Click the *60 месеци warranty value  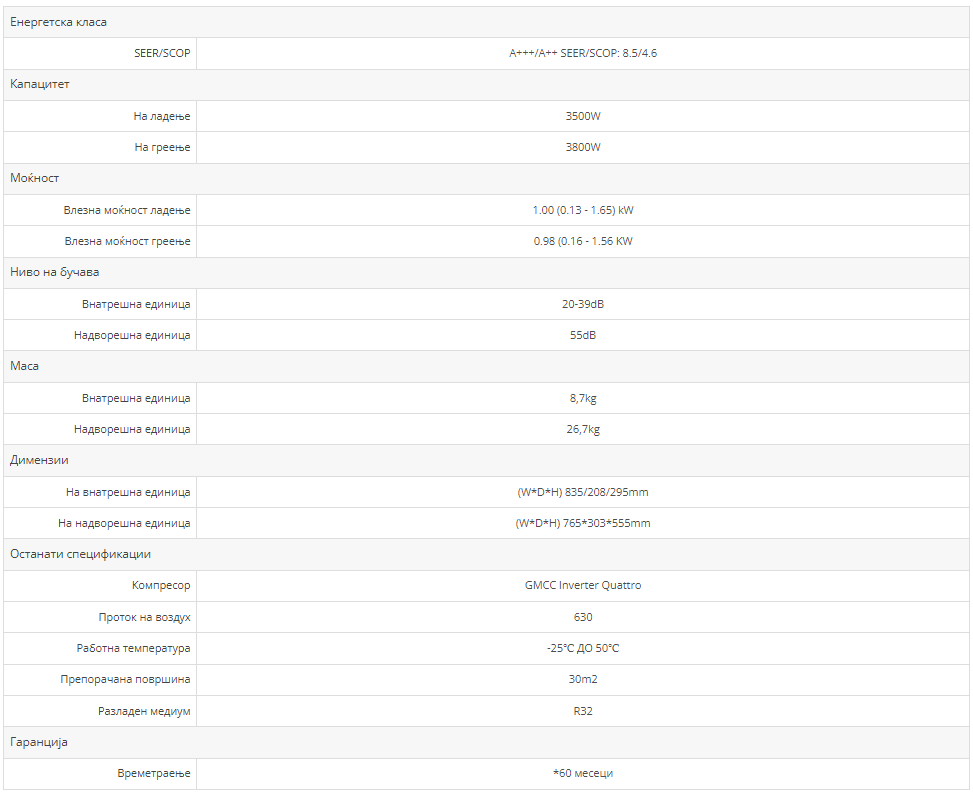tap(583, 773)
